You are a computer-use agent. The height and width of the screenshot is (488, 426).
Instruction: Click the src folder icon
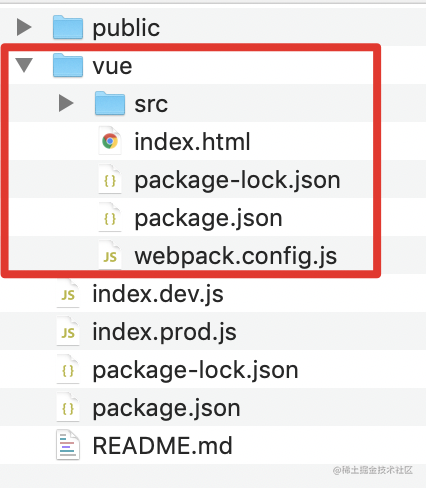110,103
